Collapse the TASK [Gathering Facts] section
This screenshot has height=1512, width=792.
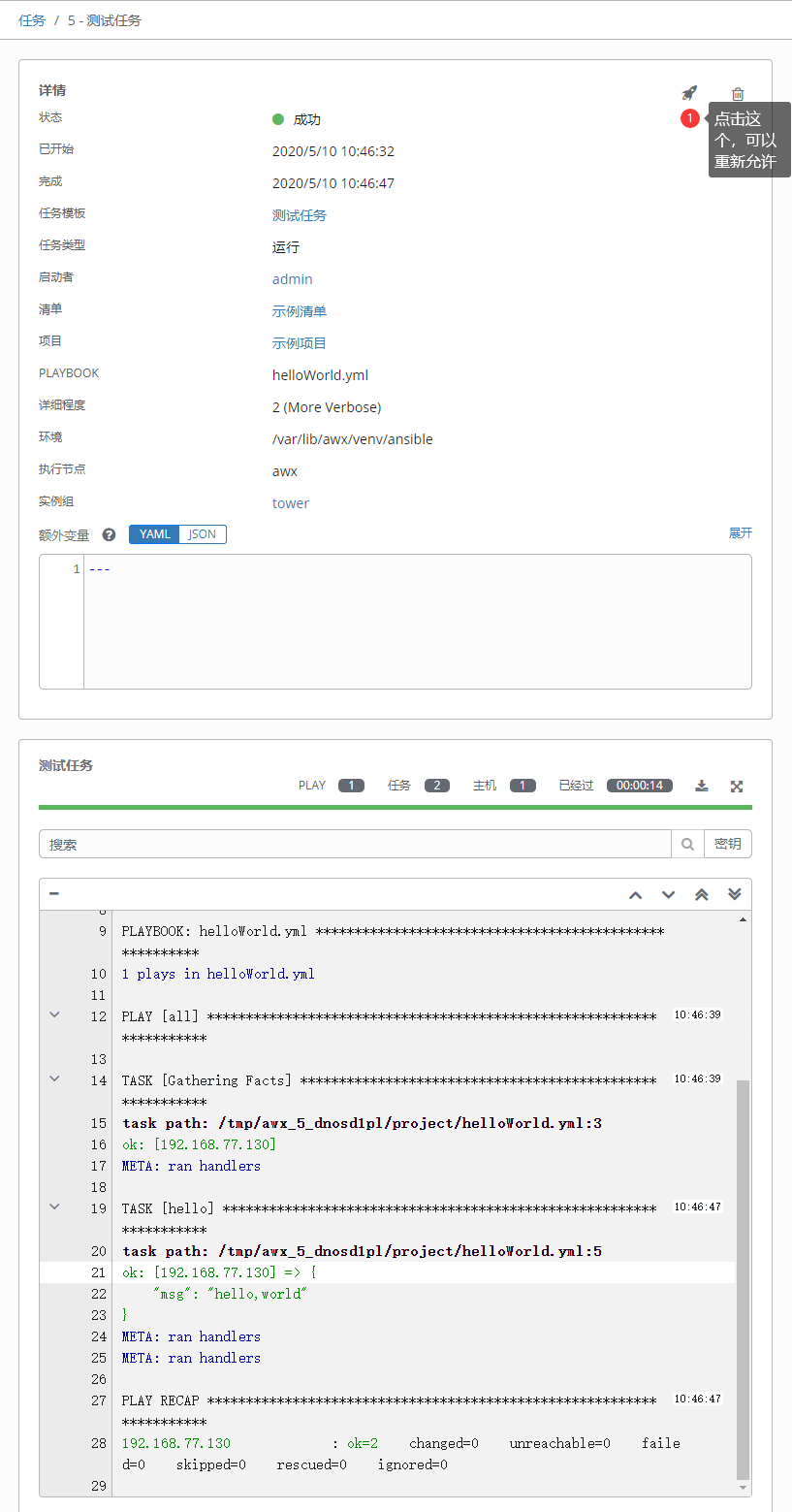click(54, 1078)
